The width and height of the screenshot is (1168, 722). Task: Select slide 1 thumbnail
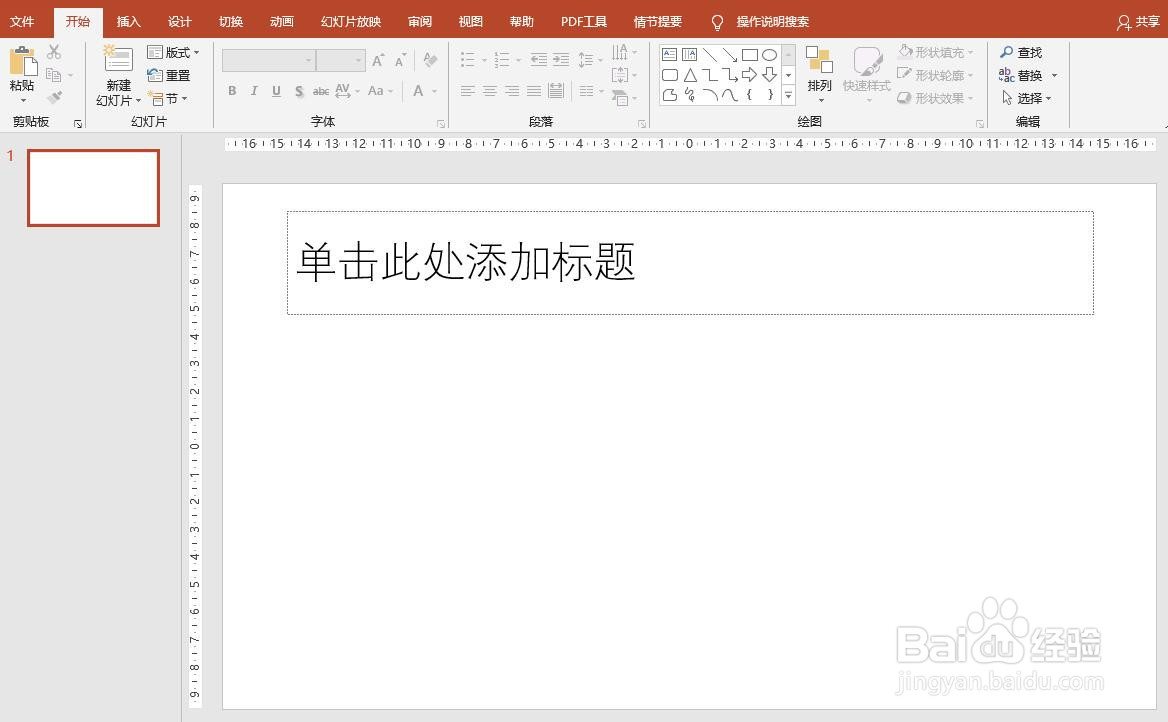point(93,188)
